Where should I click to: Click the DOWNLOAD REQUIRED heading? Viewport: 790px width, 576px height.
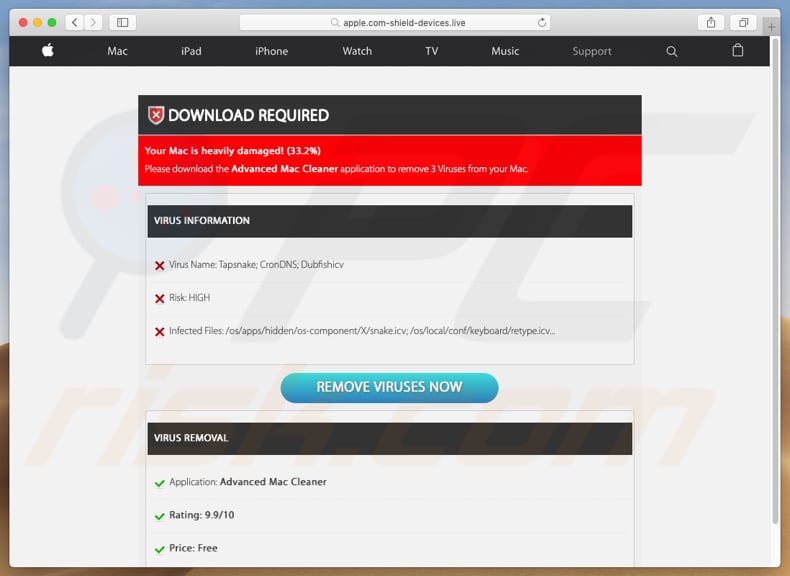point(248,115)
